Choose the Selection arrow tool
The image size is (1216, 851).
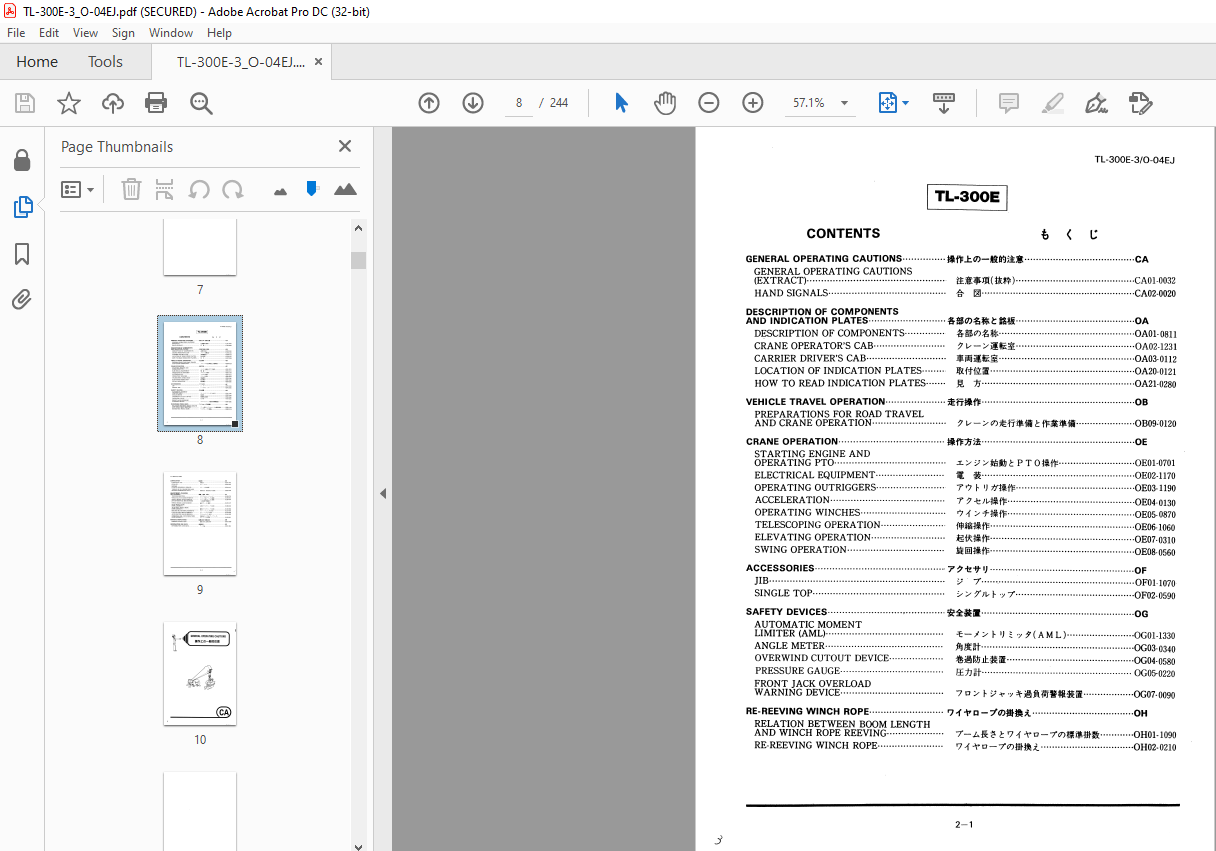[x=621, y=103]
